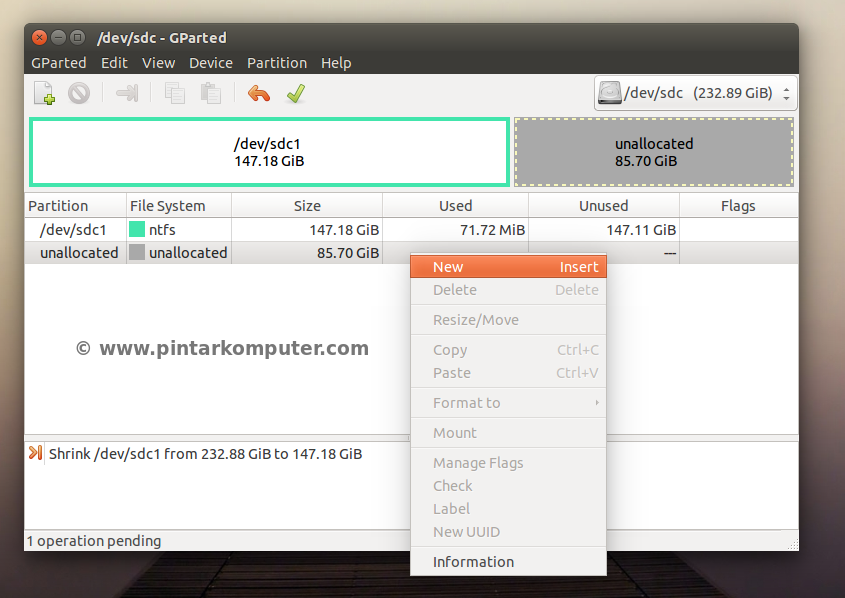Minimize the GParted window
The height and width of the screenshot is (598, 845).
point(58,37)
